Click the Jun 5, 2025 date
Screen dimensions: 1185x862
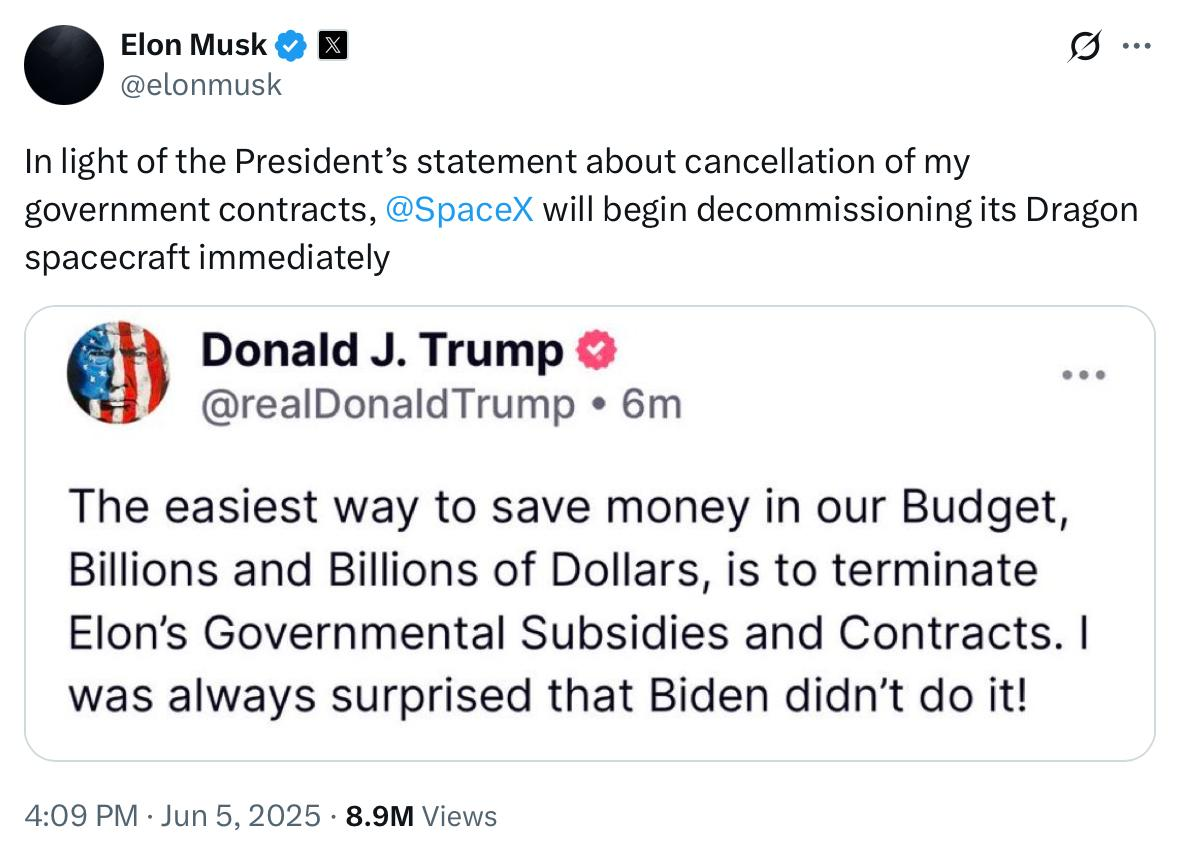click(241, 816)
